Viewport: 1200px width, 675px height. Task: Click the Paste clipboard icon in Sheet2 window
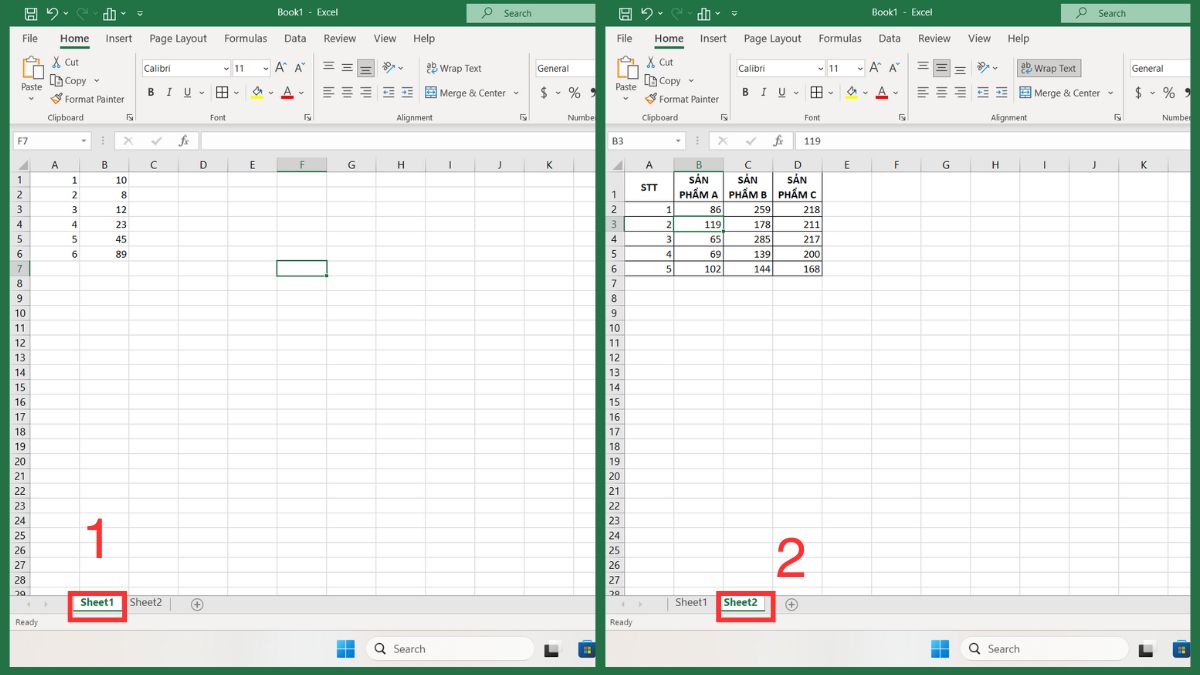point(627,68)
